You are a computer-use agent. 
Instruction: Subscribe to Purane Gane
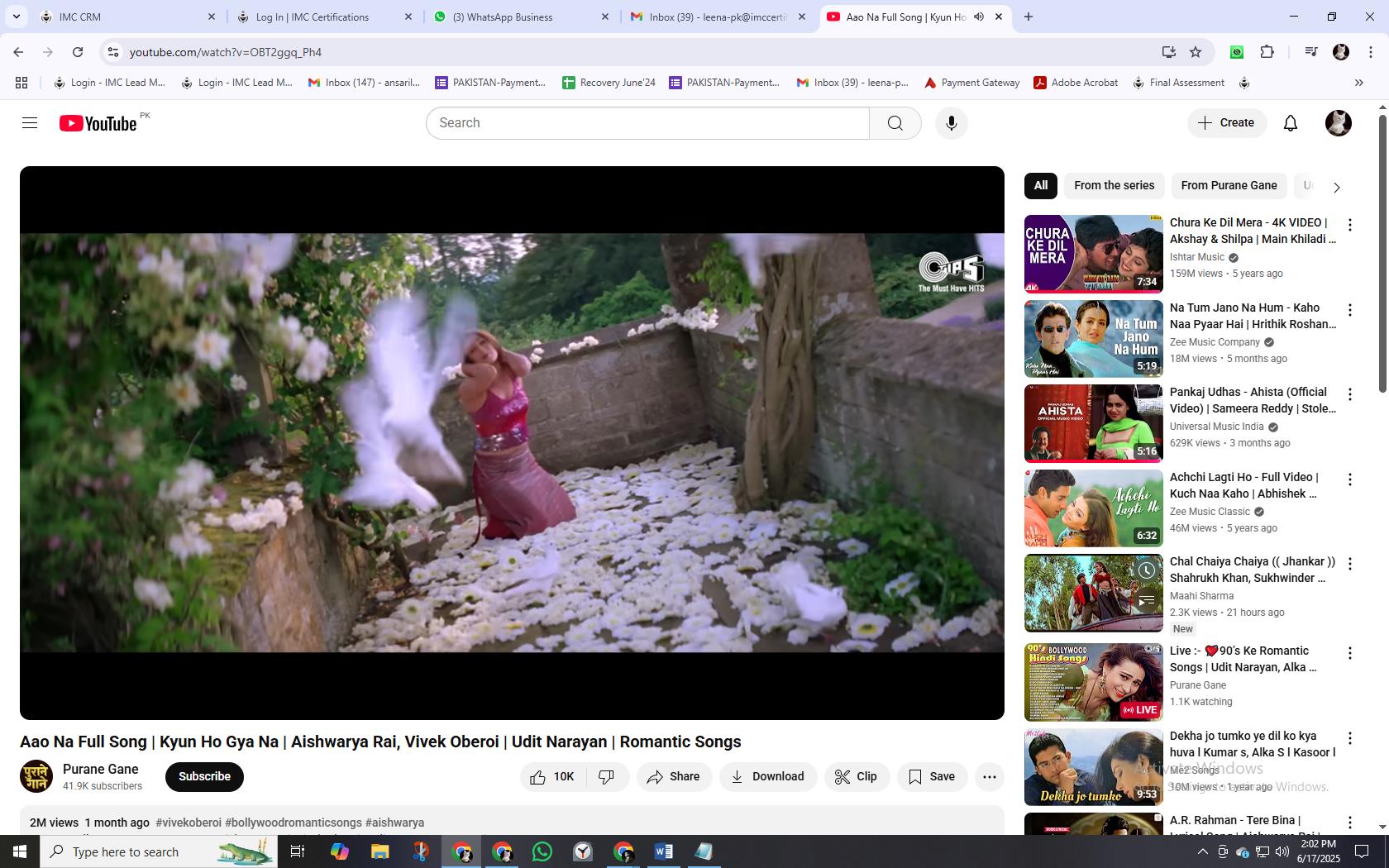pyautogui.click(x=204, y=776)
